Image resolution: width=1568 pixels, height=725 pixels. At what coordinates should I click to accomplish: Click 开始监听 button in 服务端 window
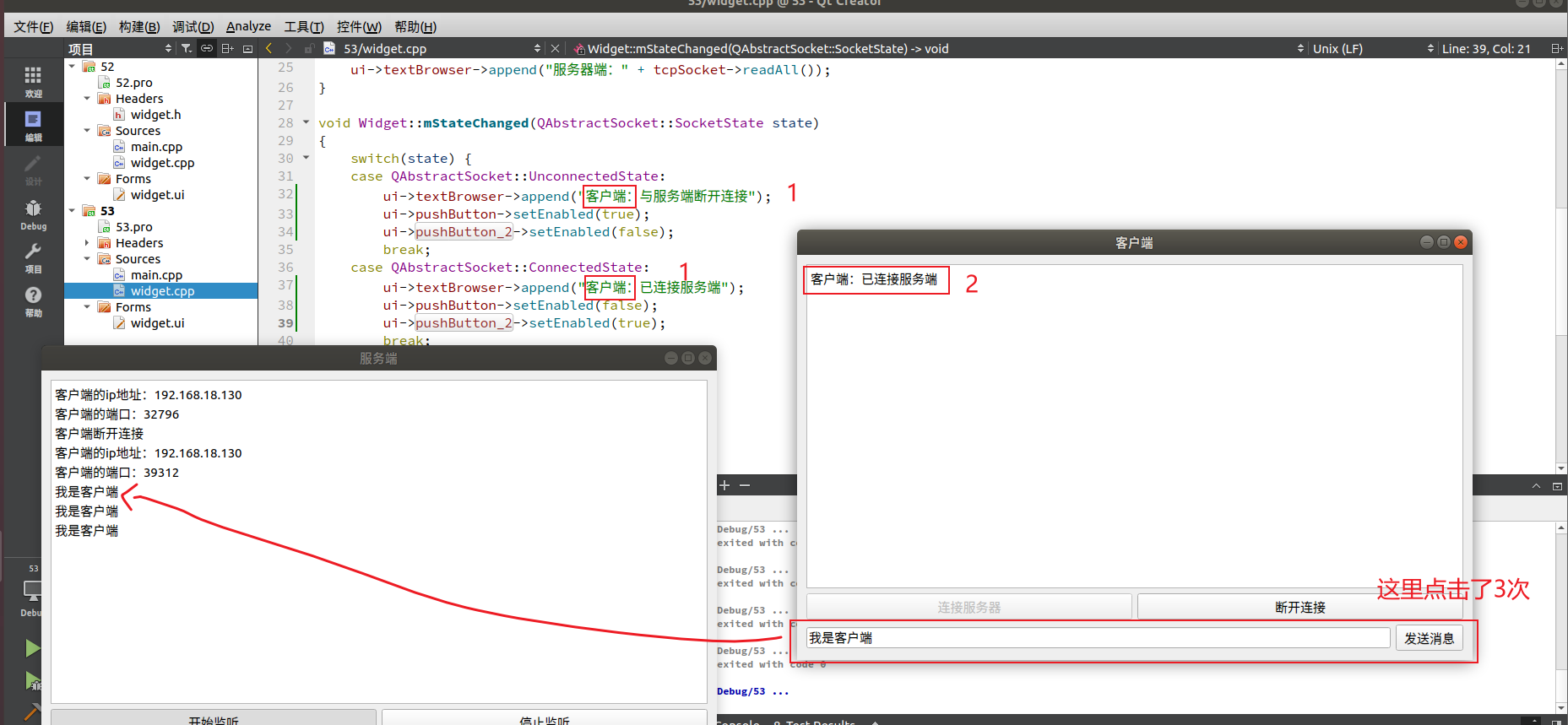[214, 718]
